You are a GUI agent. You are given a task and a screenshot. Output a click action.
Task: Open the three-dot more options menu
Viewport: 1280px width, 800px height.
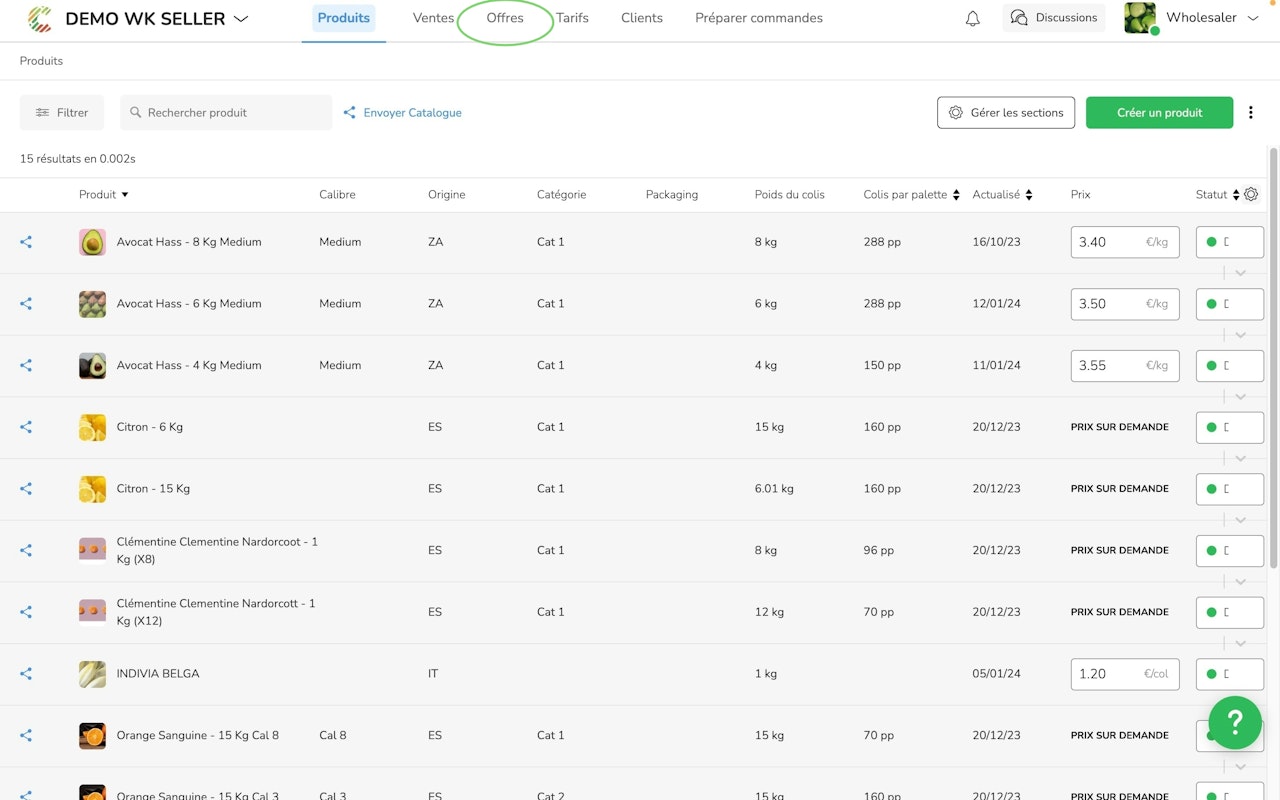1250,113
